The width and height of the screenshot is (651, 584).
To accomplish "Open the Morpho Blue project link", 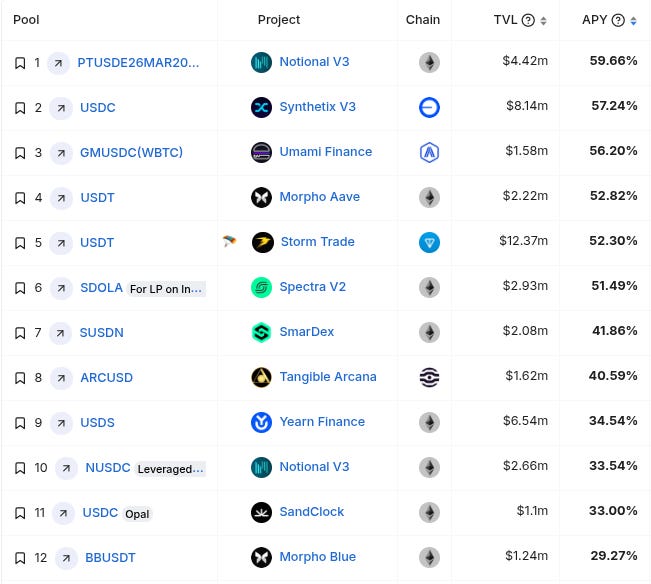I will 318,557.
